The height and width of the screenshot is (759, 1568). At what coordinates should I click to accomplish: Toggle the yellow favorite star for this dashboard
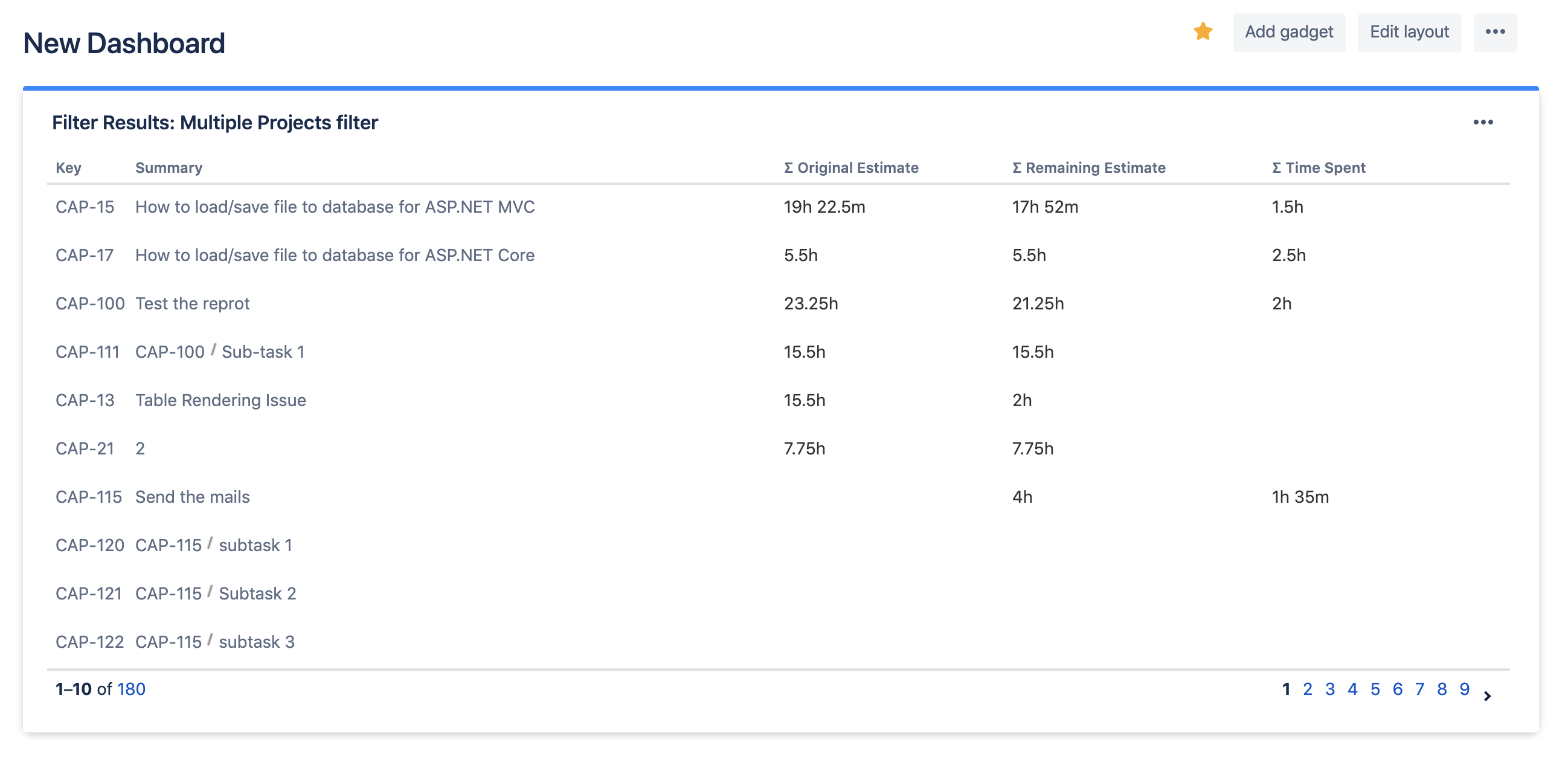[1203, 31]
